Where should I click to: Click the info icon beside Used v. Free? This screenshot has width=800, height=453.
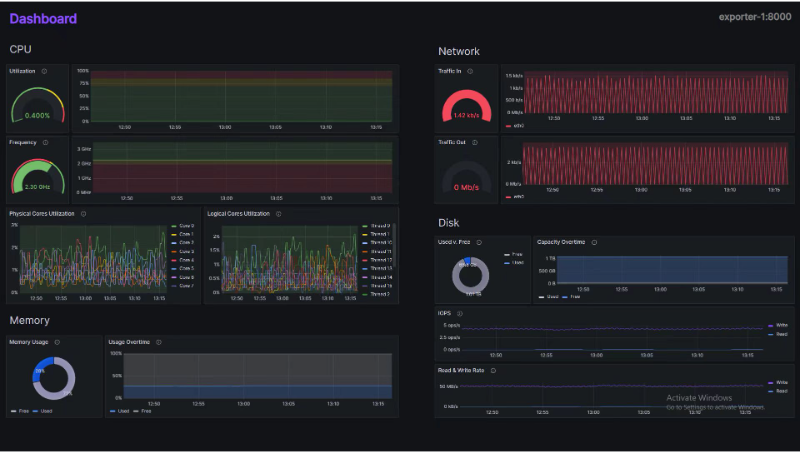pyautogui.click(x=479, y=243)
